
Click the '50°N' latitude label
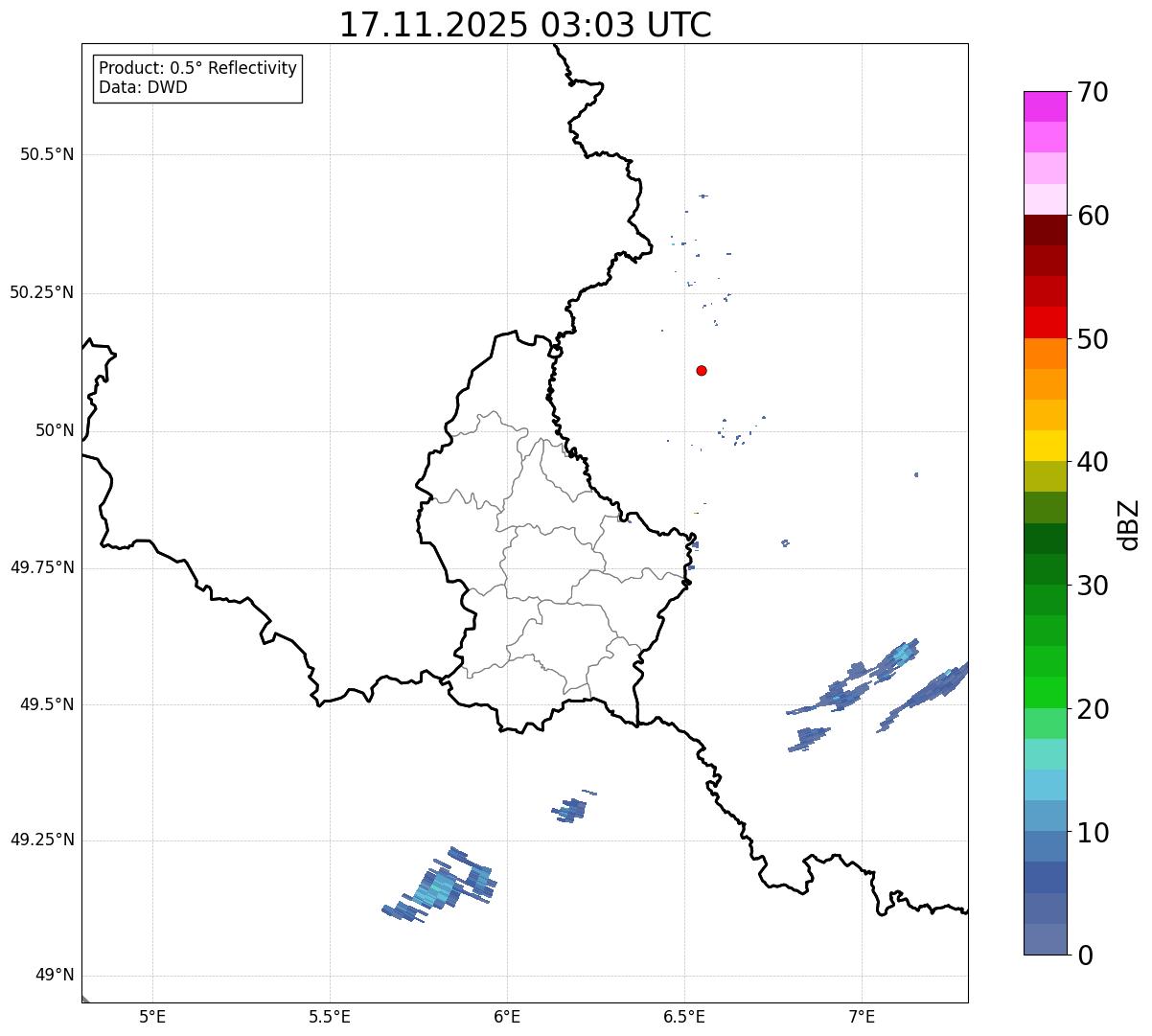pyautogui.click(x=55, y=430)
